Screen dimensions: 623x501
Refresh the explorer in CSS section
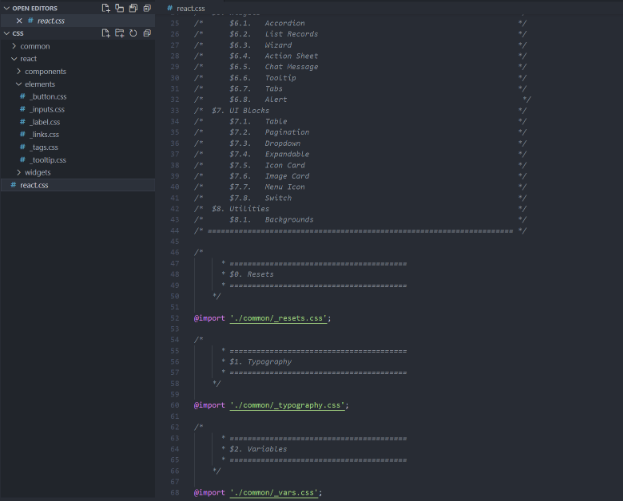[x=134, y=33]
